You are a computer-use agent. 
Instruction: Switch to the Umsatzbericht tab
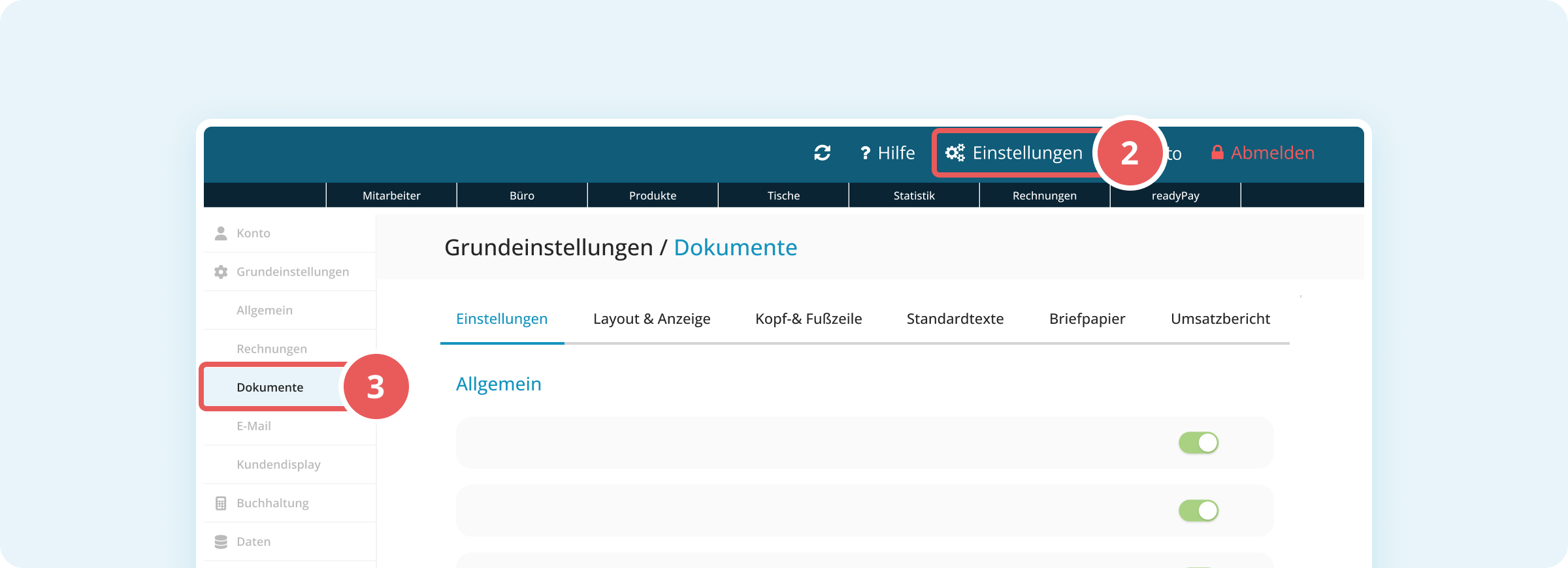(1220, 319)
